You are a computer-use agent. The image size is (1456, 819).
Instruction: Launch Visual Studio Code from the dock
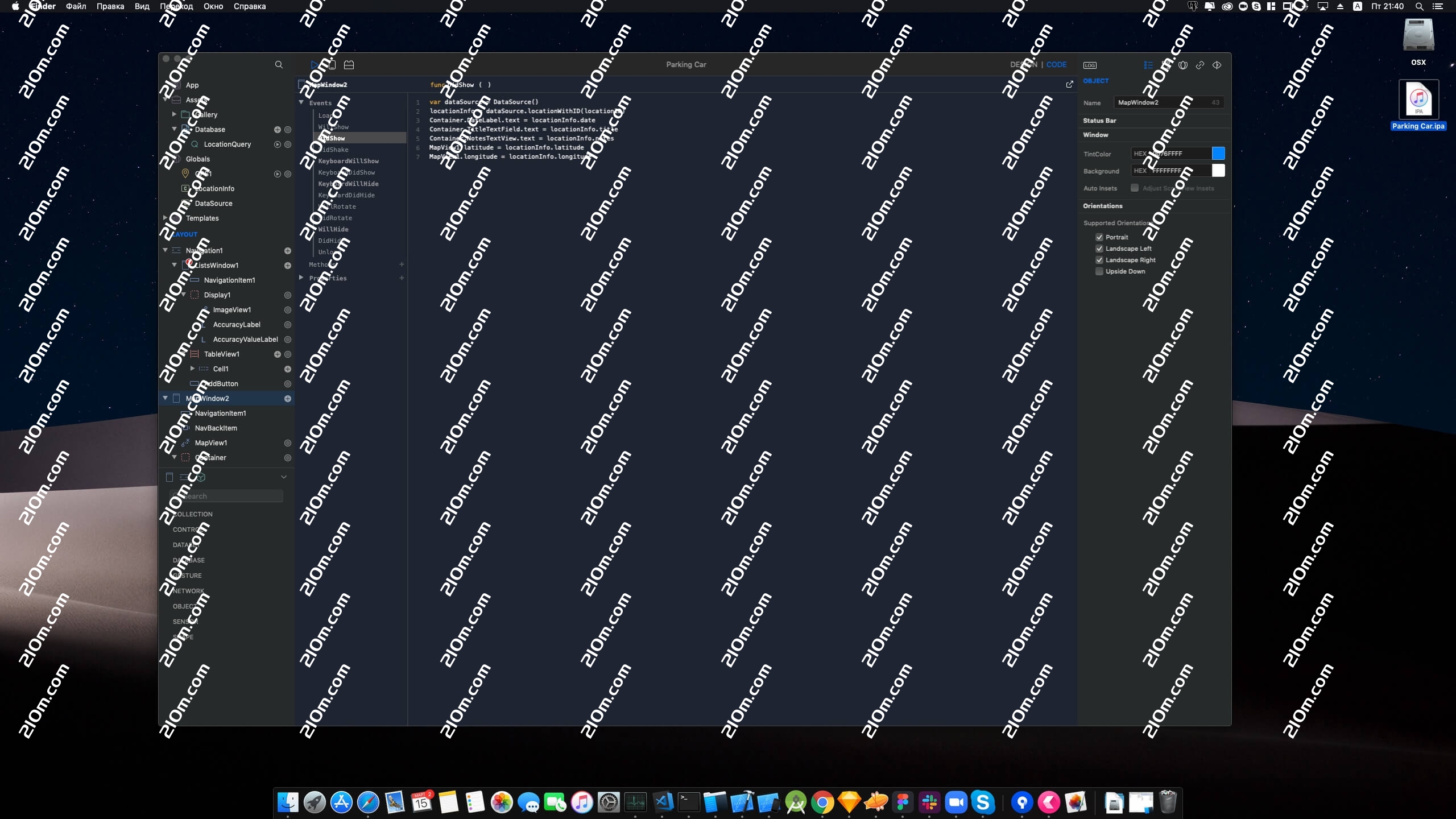click(663, 803)
